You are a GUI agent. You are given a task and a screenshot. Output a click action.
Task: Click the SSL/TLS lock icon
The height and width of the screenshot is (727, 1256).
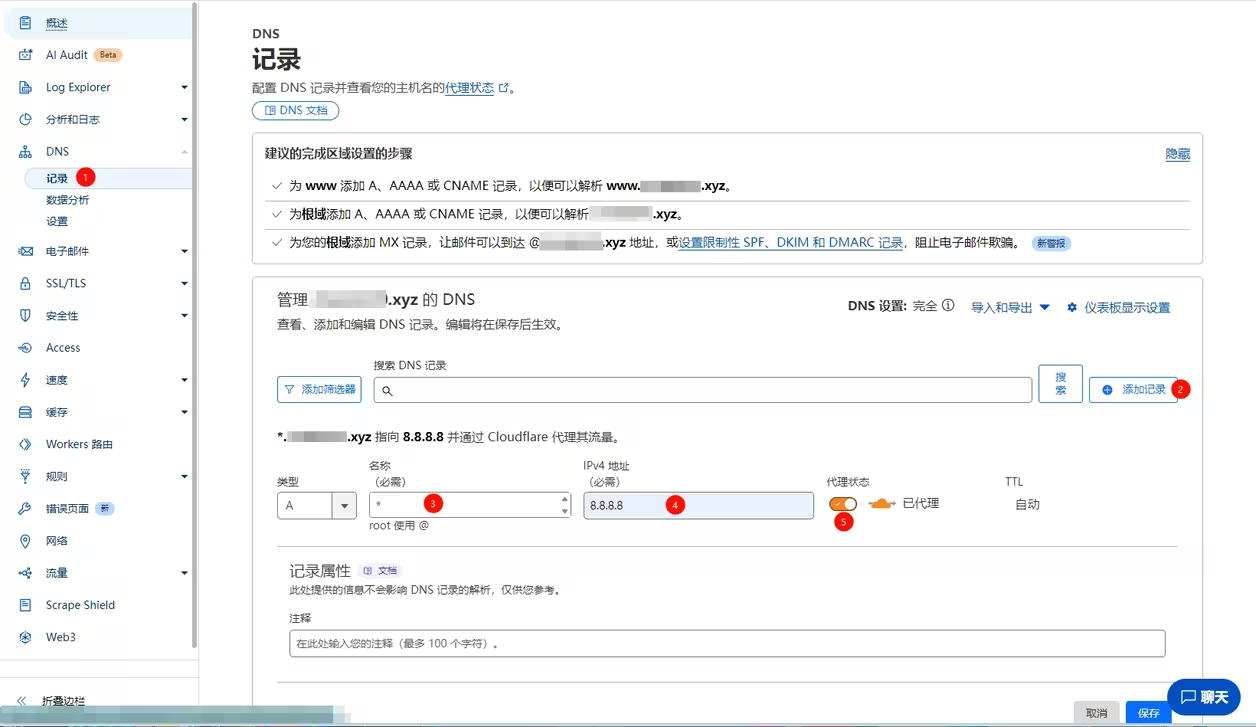26,284
